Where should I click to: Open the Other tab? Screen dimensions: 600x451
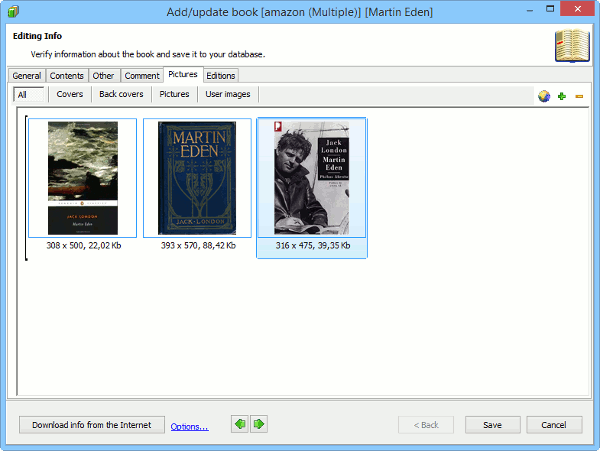[x=103, y=76]
